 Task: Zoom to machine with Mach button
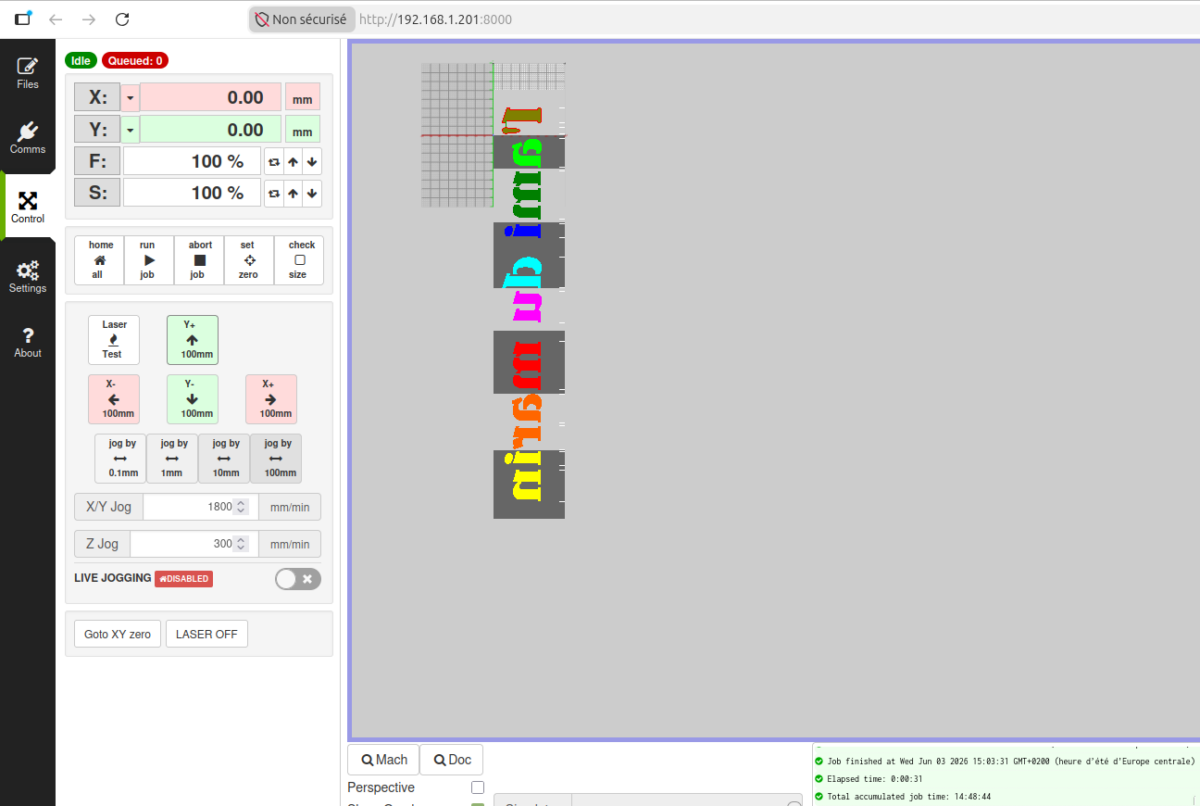[383, 760]
